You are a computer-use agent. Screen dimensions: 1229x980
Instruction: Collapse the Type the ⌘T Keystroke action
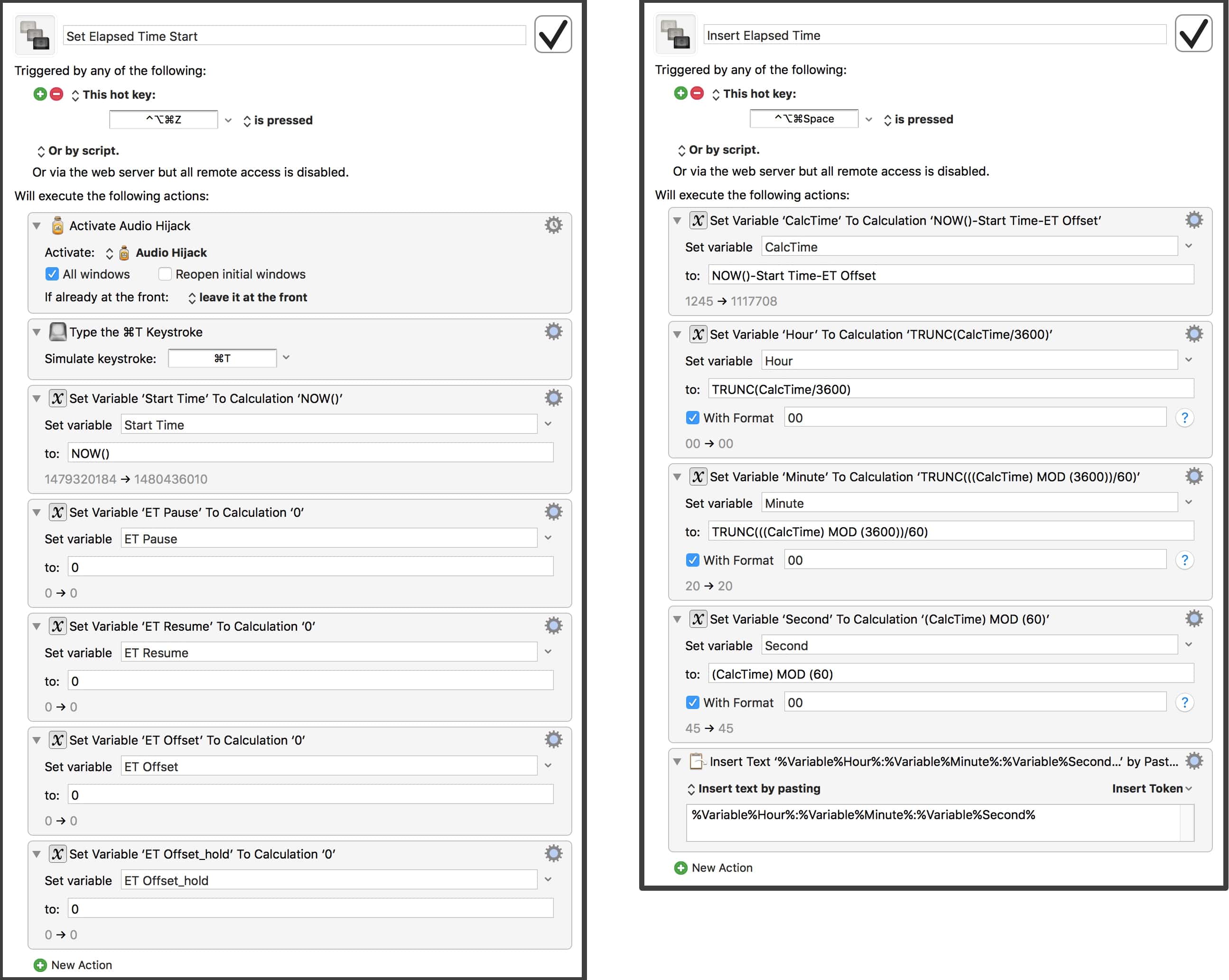[37, 332]
